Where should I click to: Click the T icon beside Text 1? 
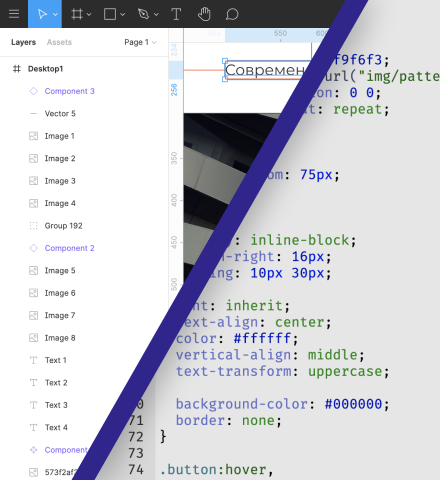(x=33, y=360)
